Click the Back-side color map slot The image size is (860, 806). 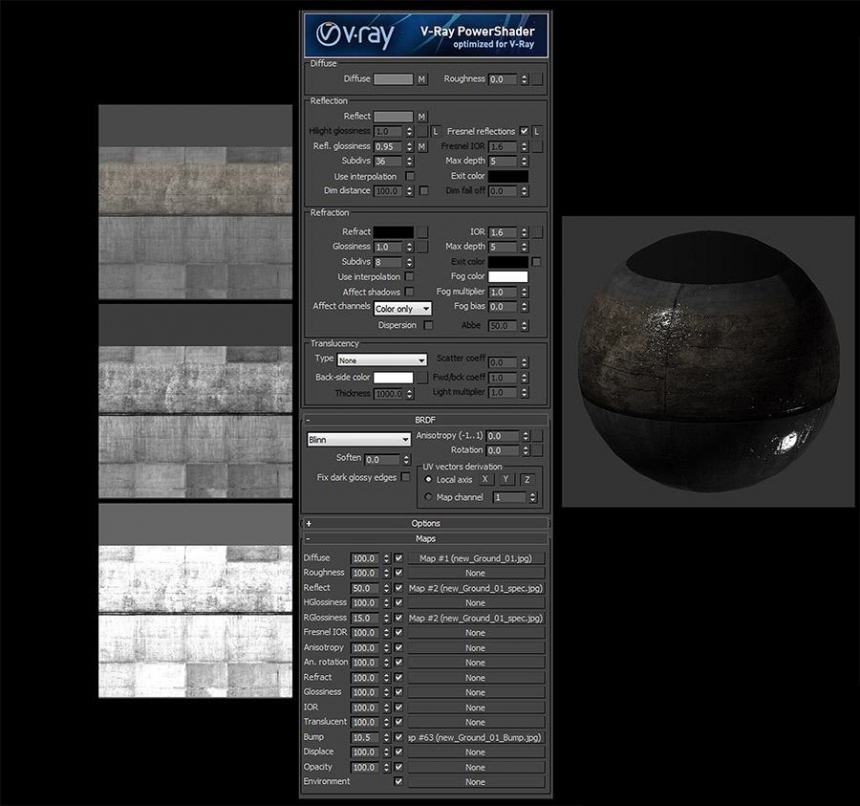coord(422,378)
